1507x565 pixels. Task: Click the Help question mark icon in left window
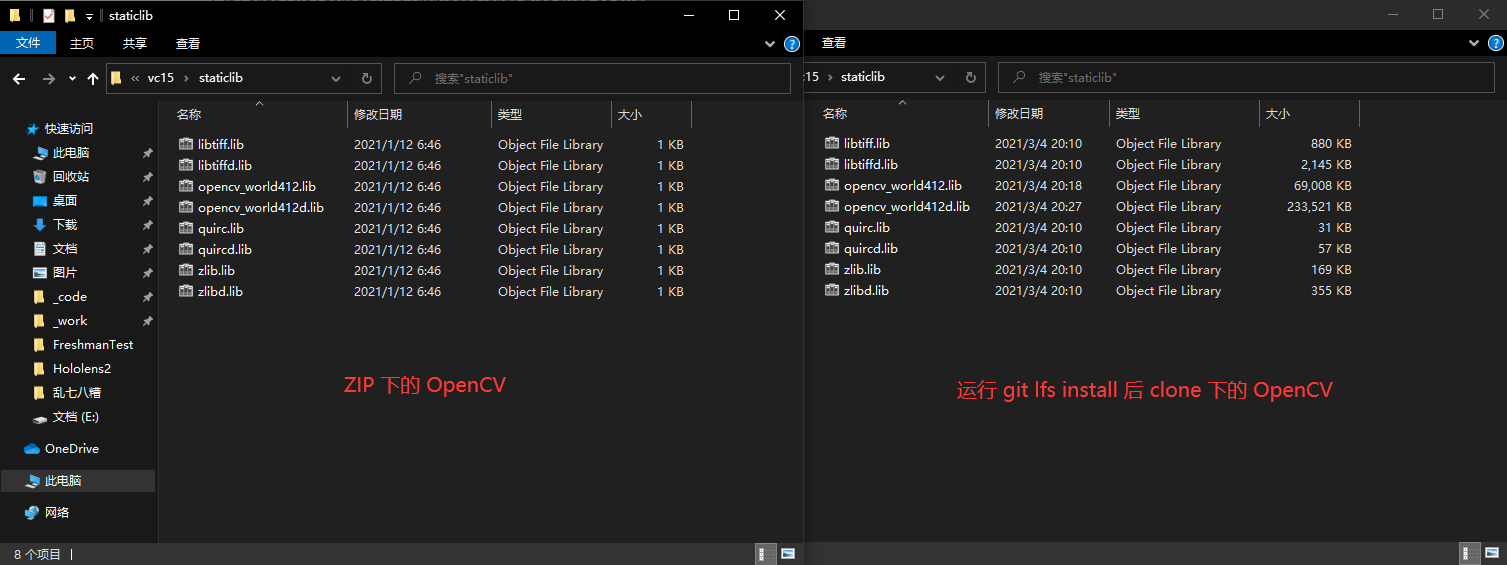pyautogui.click(x=792, y=44)
